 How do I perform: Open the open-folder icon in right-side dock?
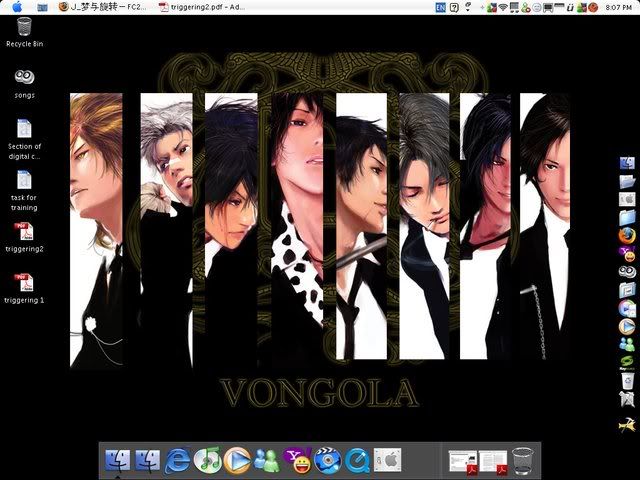pos(627,182)
